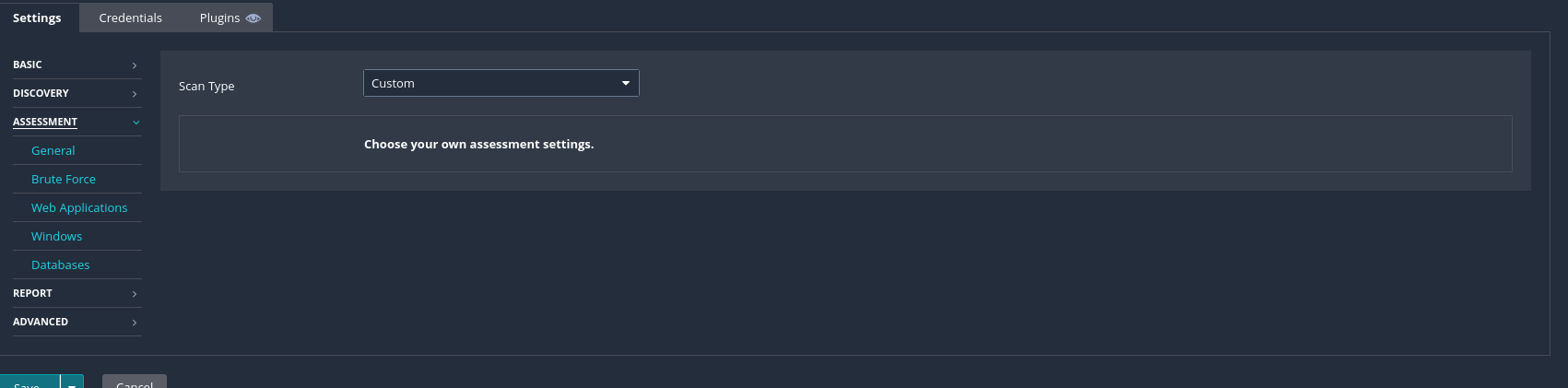The image size is (1568, 388).
Task: Switch to the Settings tab
Action: [37, 18]
